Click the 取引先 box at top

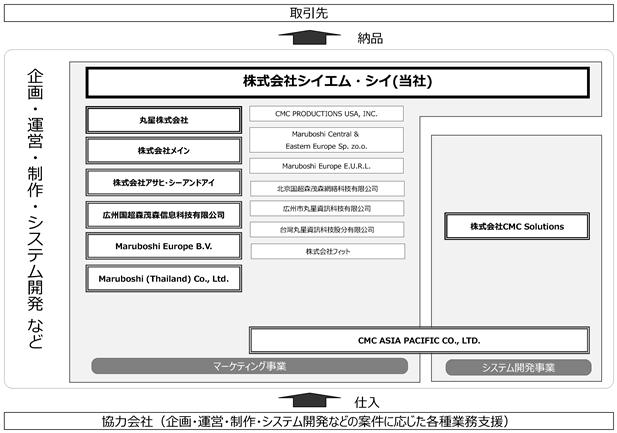(308, 13)
